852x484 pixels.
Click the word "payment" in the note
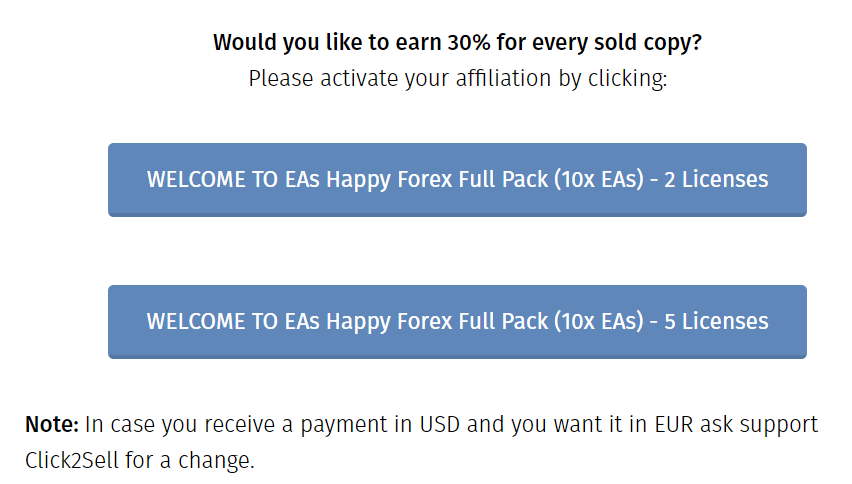pos(349,424)
